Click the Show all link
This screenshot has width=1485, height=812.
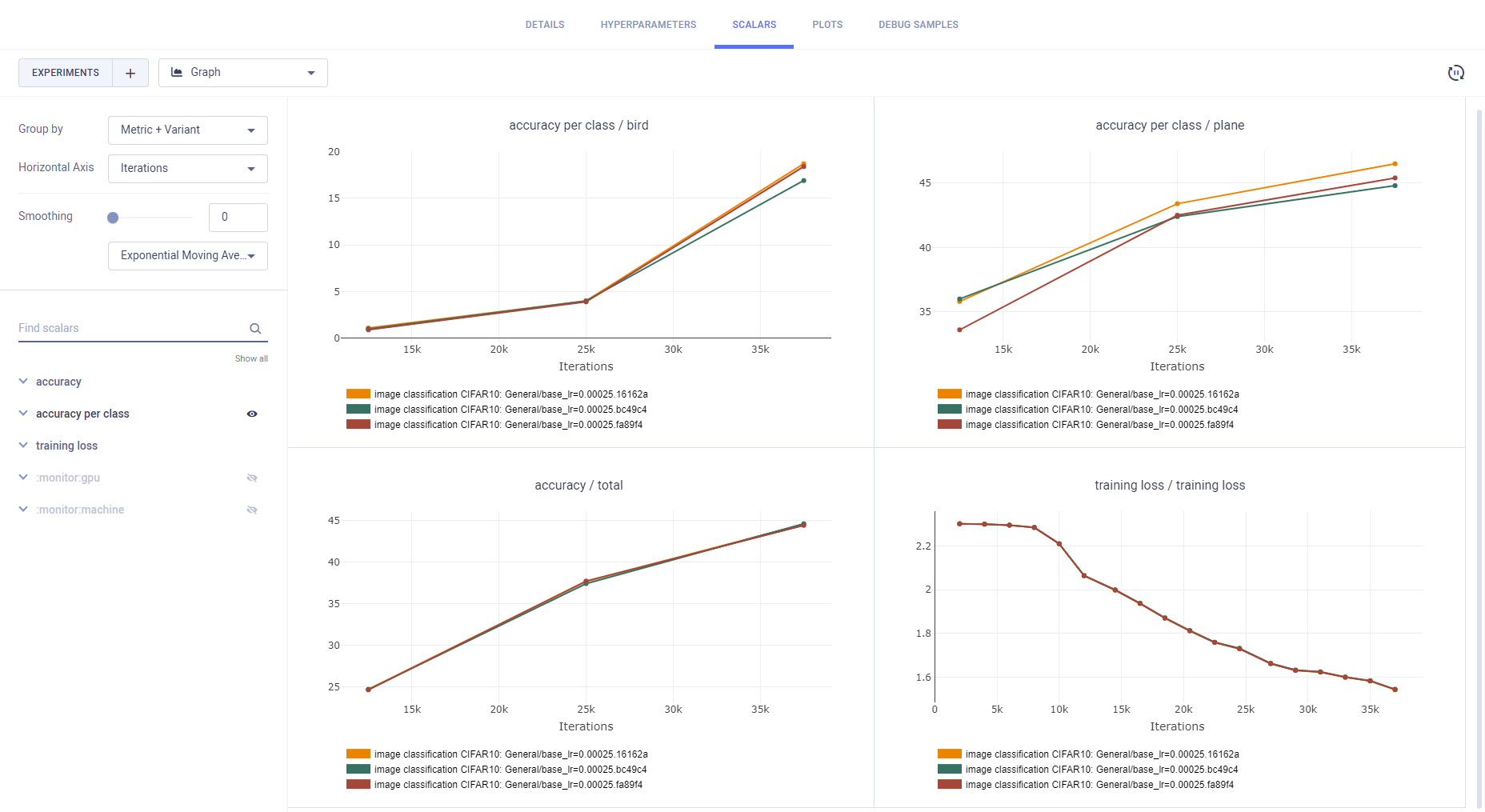coord(251,358)
